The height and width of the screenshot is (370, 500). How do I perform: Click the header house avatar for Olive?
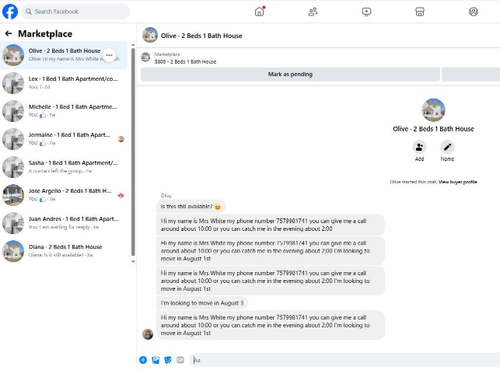[150, 35]
